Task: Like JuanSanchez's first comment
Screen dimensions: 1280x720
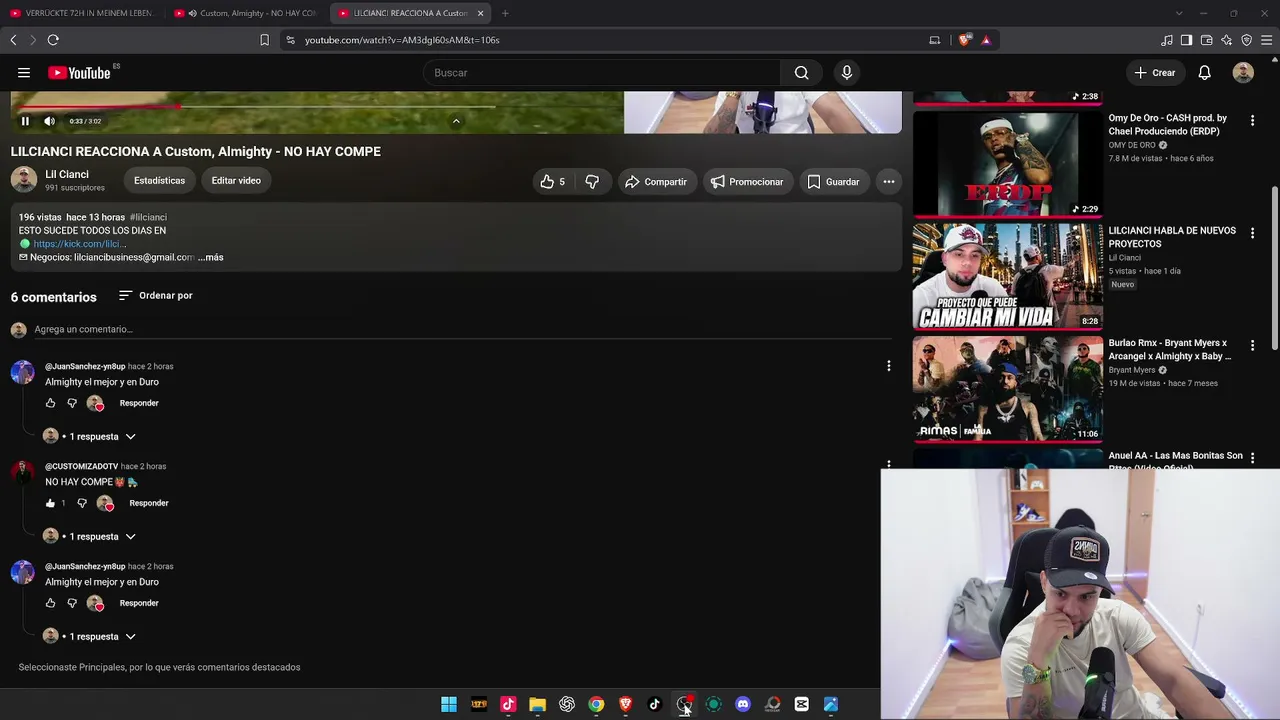Action: tap(50, 403)
